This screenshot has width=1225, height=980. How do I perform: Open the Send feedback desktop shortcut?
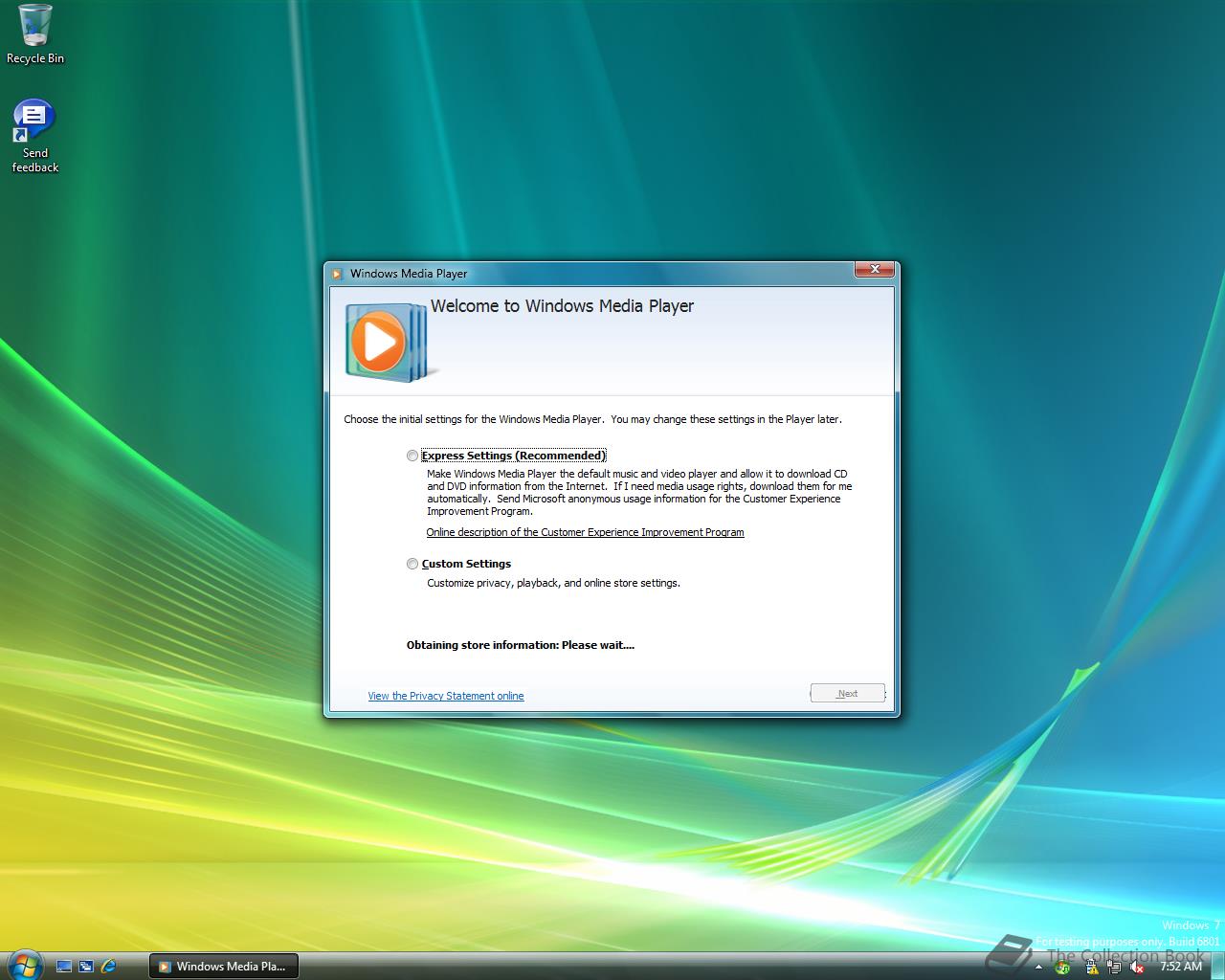click(35, 136)
